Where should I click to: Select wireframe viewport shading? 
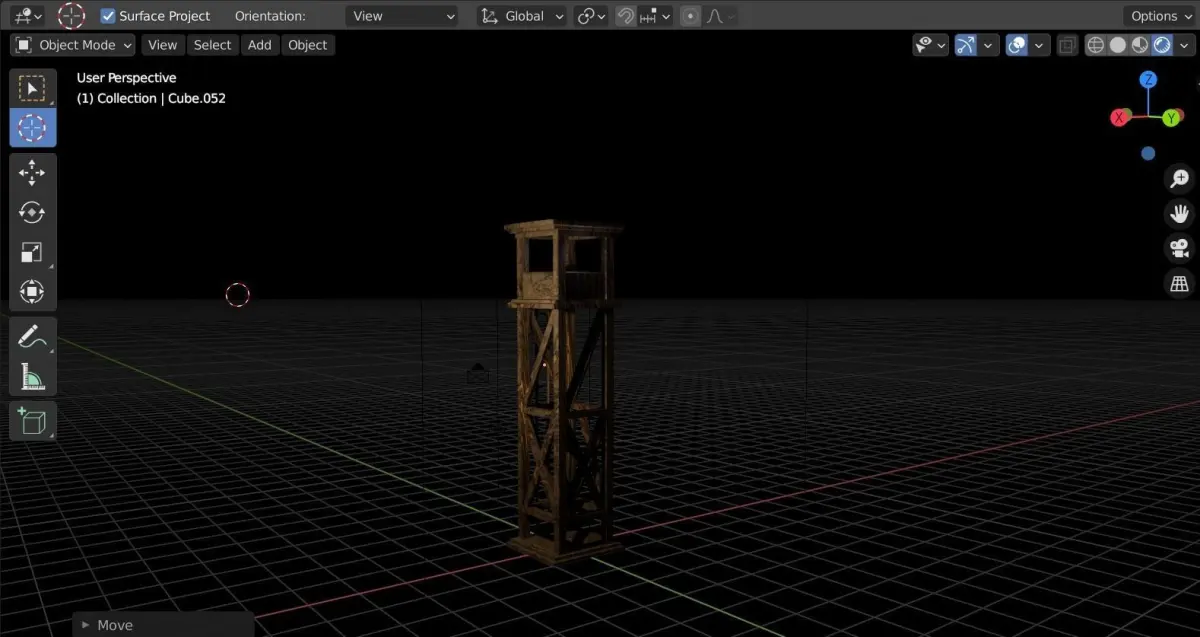click(1096, 45)
